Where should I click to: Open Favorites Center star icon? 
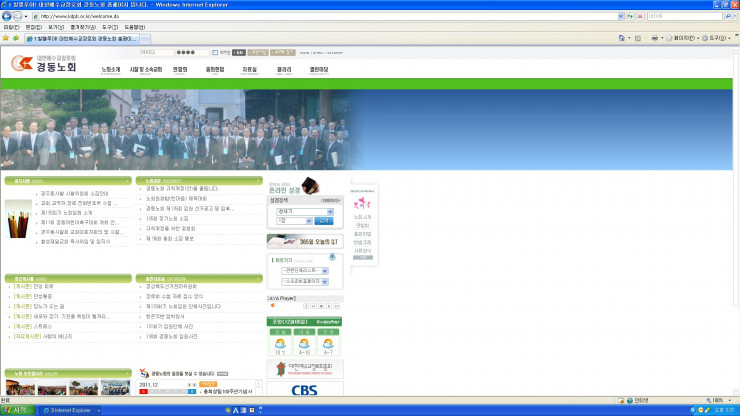6,38
